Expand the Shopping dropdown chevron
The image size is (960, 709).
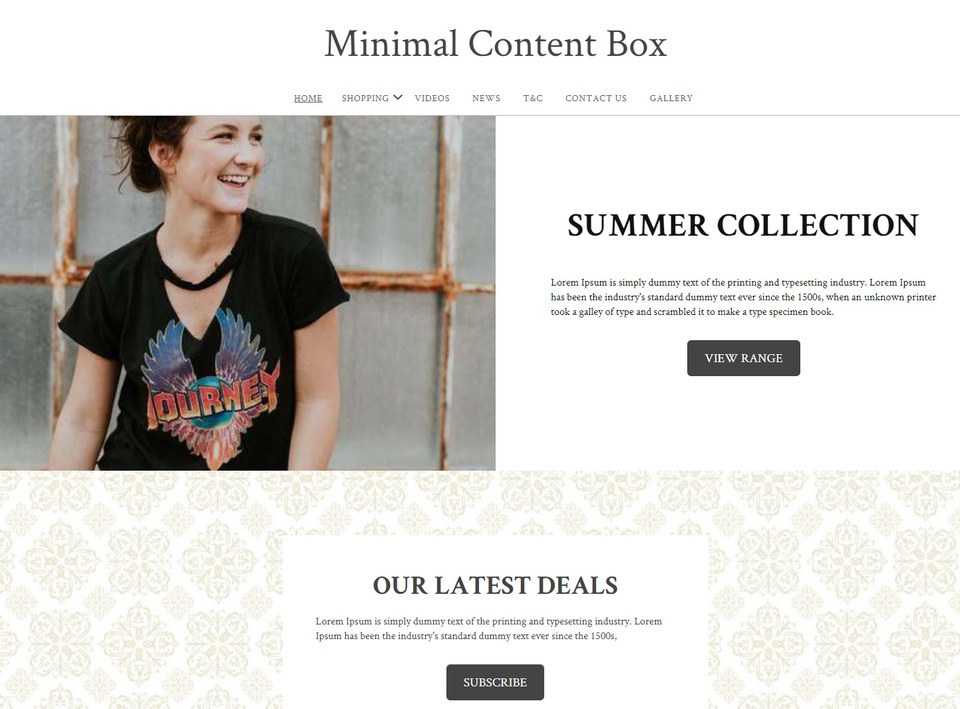coord(398,97)
